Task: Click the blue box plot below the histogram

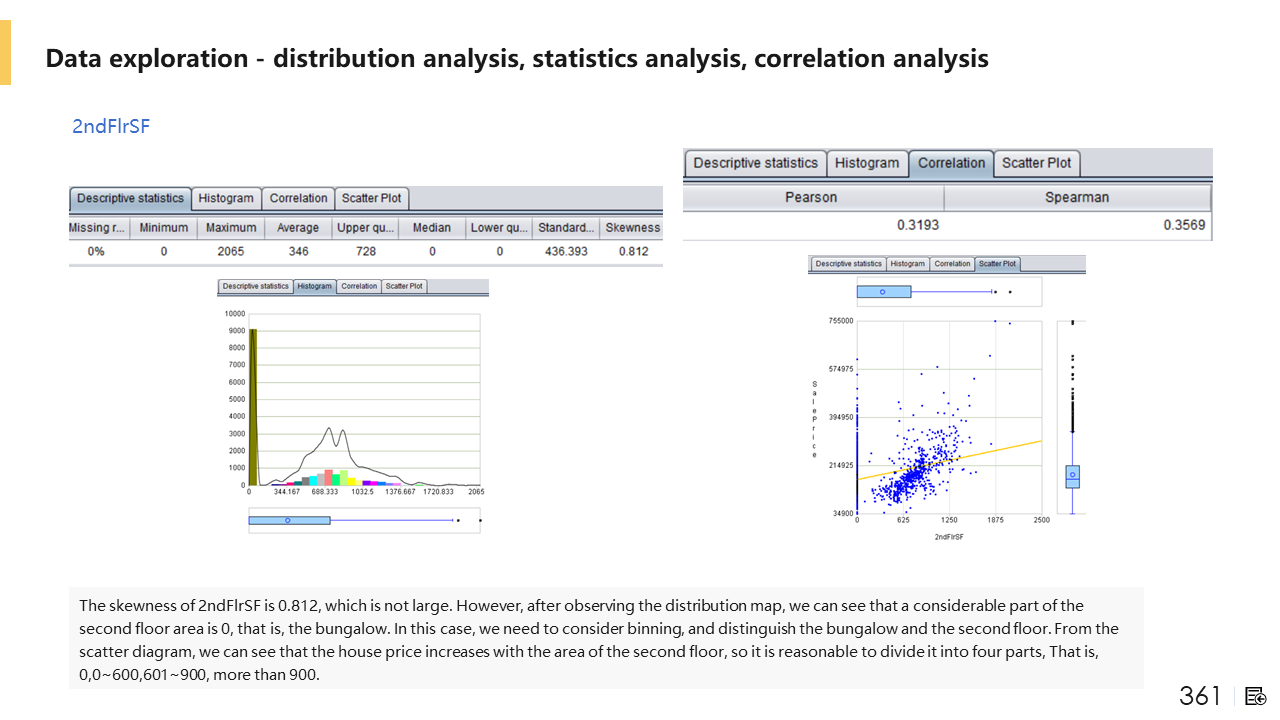Action: 289,520
